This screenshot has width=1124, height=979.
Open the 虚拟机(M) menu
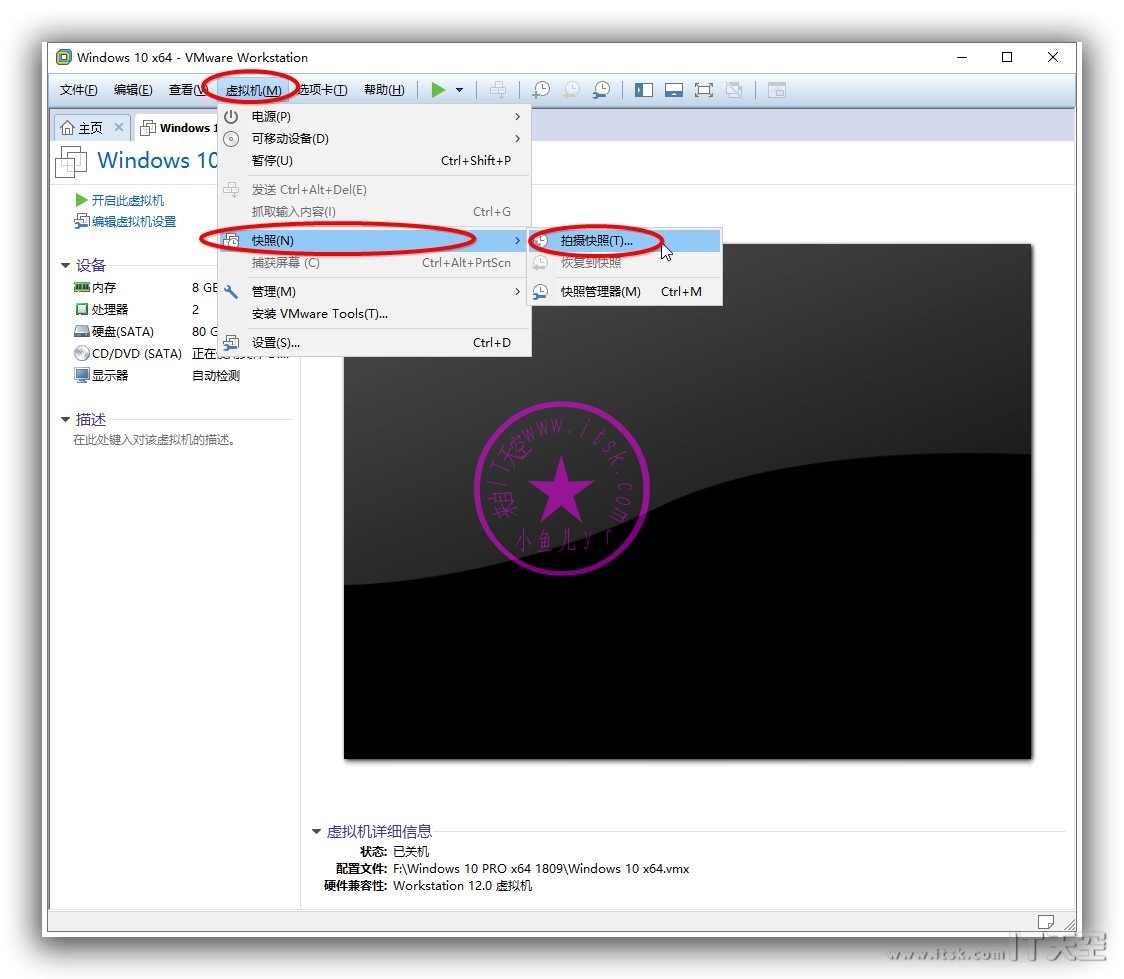tap(253, 90)
